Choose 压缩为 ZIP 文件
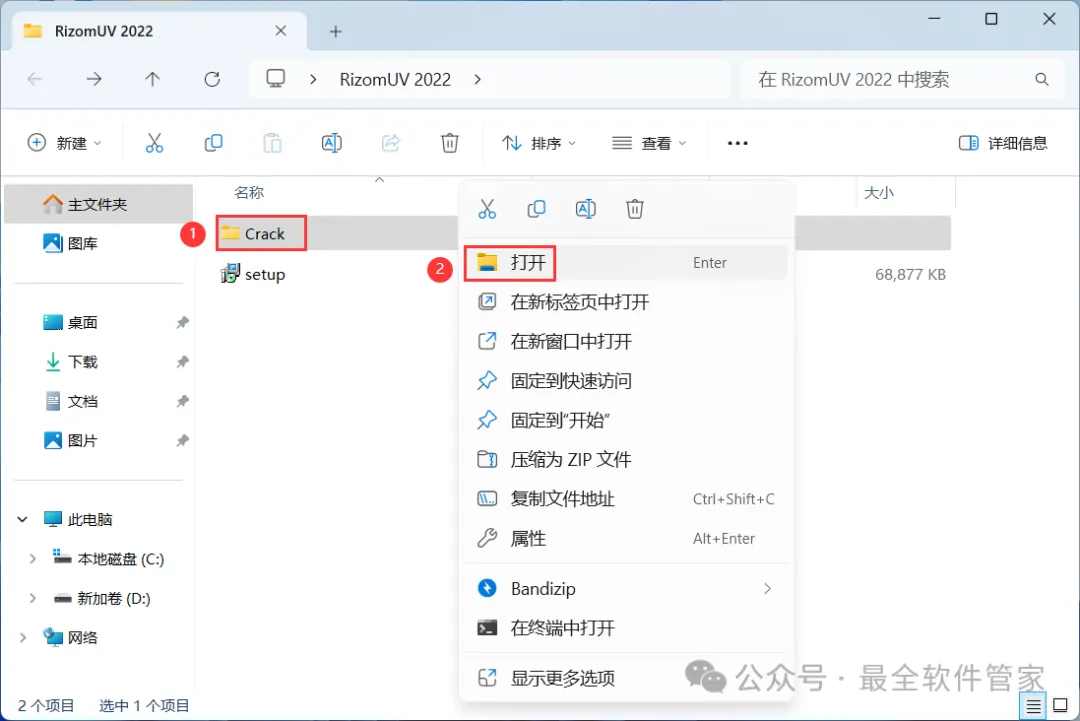This screenshot has width=1080, height=721. coord(625,459)
